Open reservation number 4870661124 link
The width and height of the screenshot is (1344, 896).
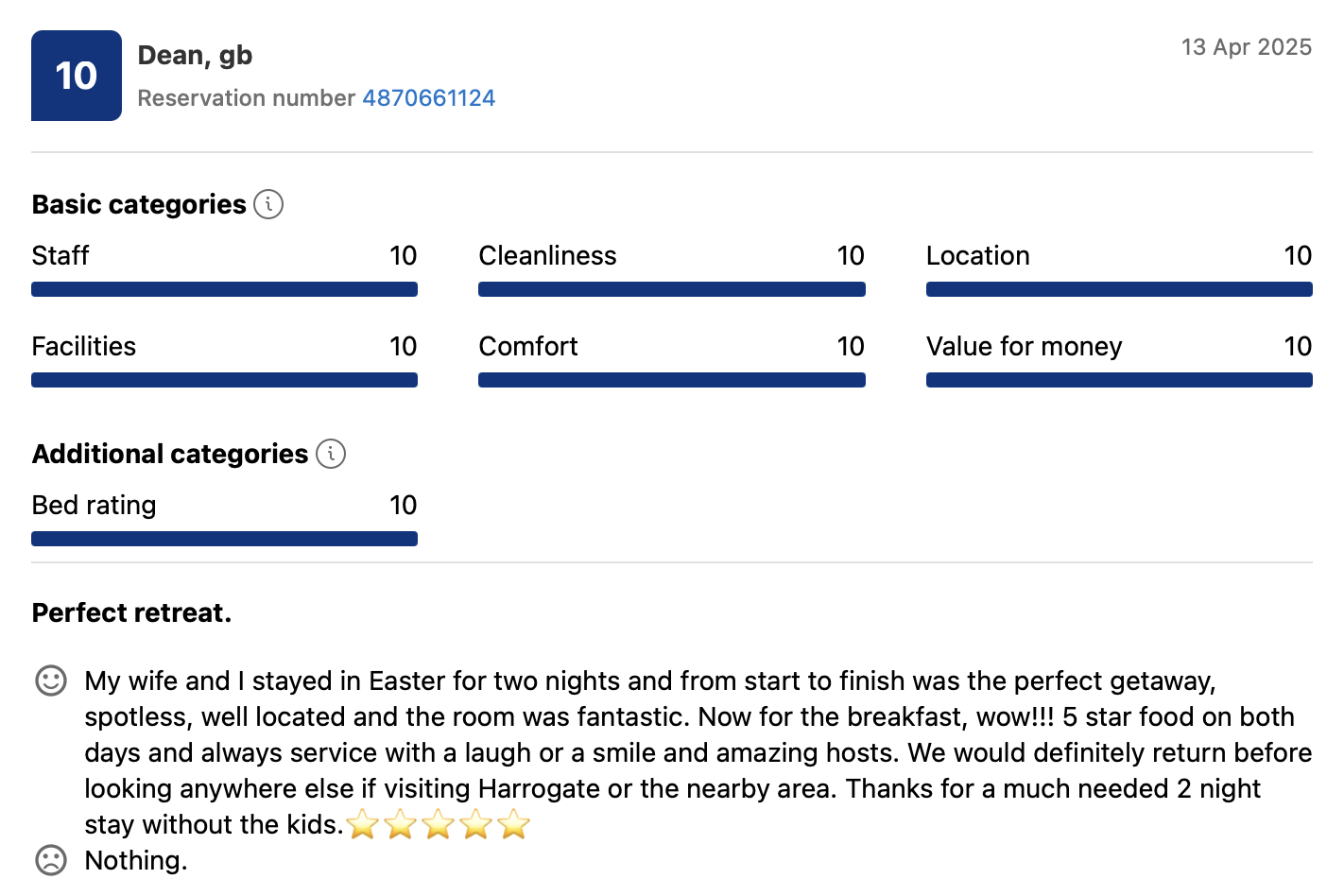pos(428,98)
